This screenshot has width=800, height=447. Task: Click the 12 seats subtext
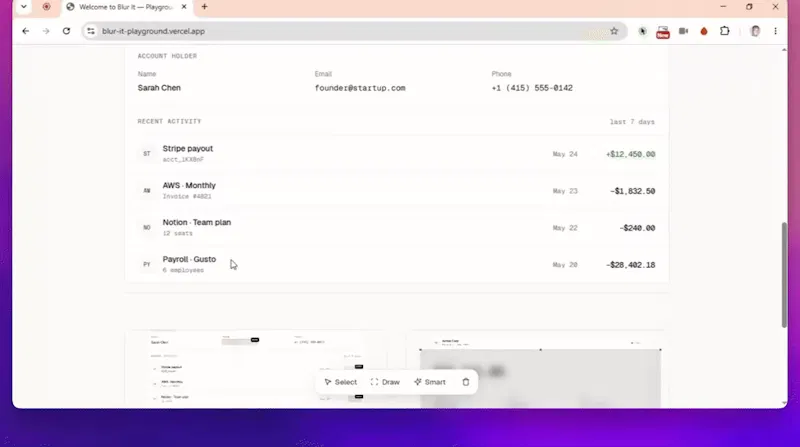click(178, 233)
